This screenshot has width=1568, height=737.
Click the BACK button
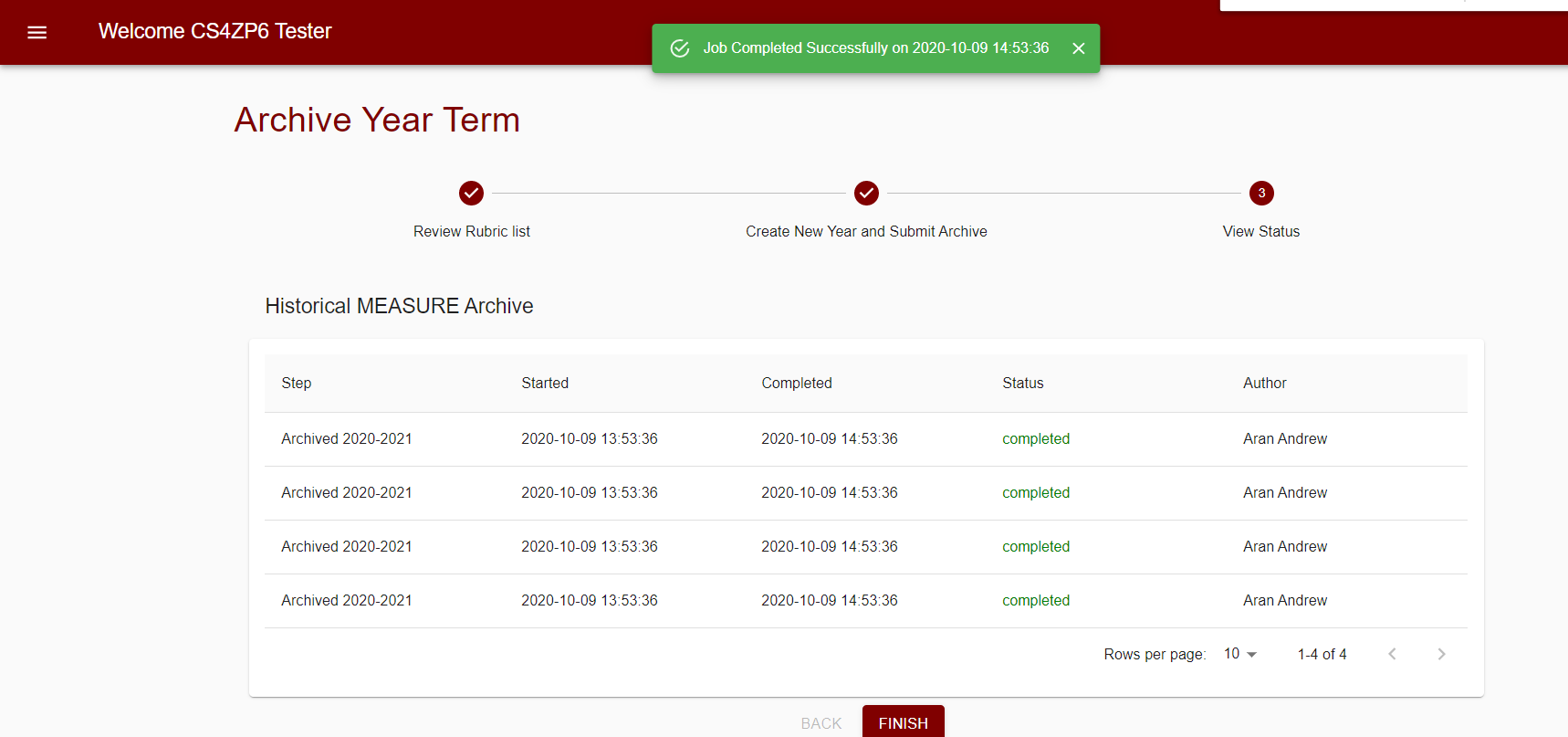coord(821,722)
